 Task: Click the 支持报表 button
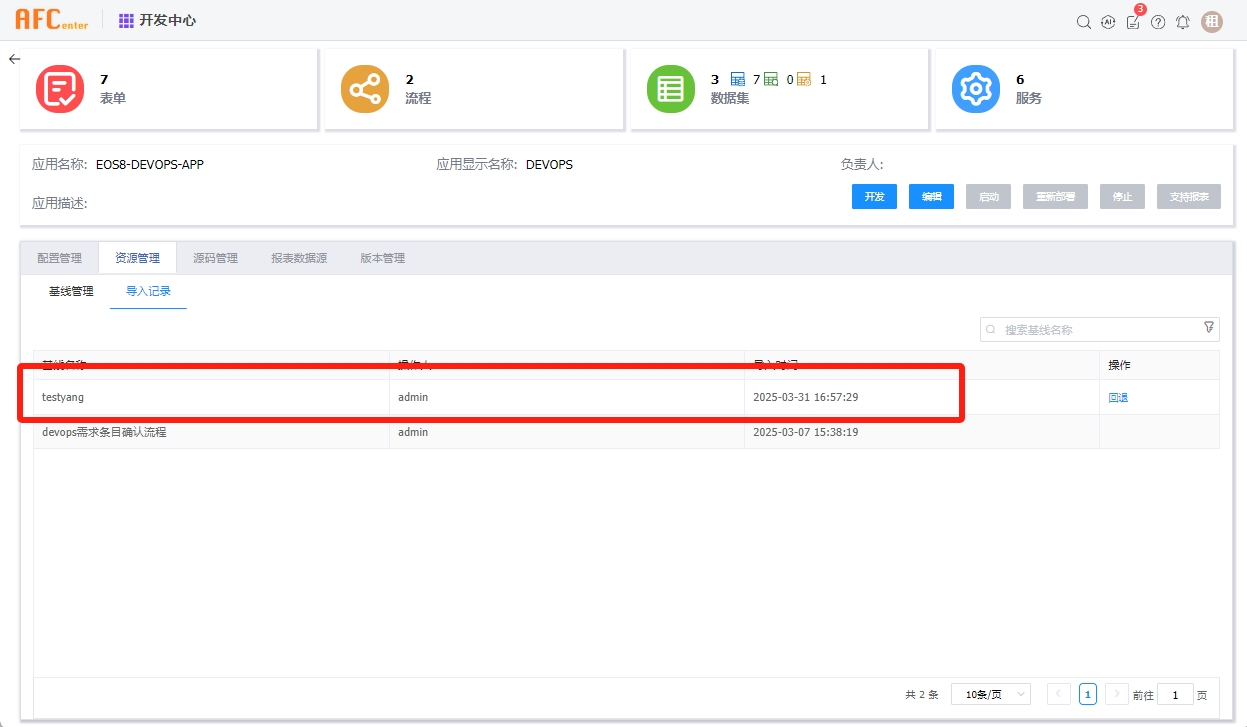coord(1189,197)
